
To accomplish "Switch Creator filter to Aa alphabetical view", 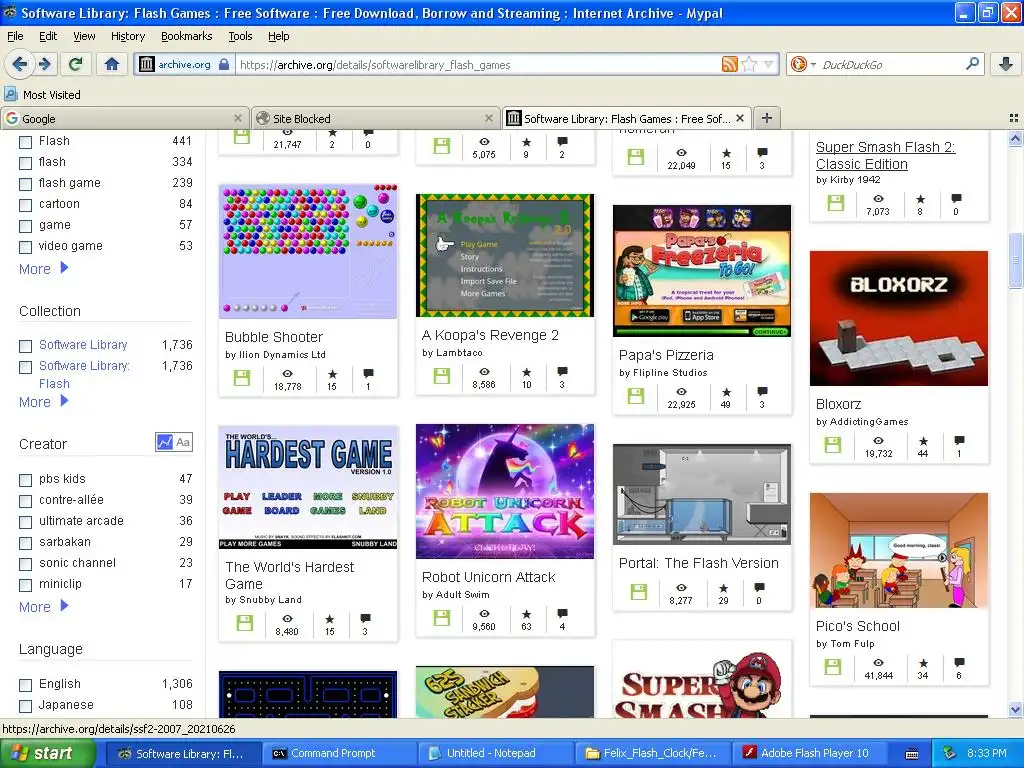I will [x=183, y=442].
